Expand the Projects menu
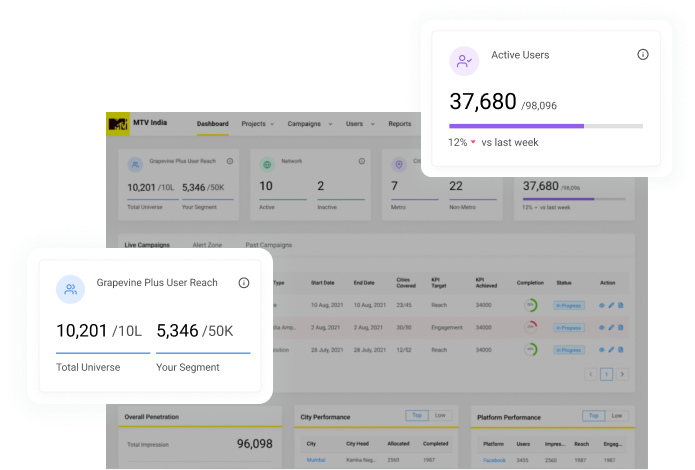695x470 pixels. coord(258,124)
